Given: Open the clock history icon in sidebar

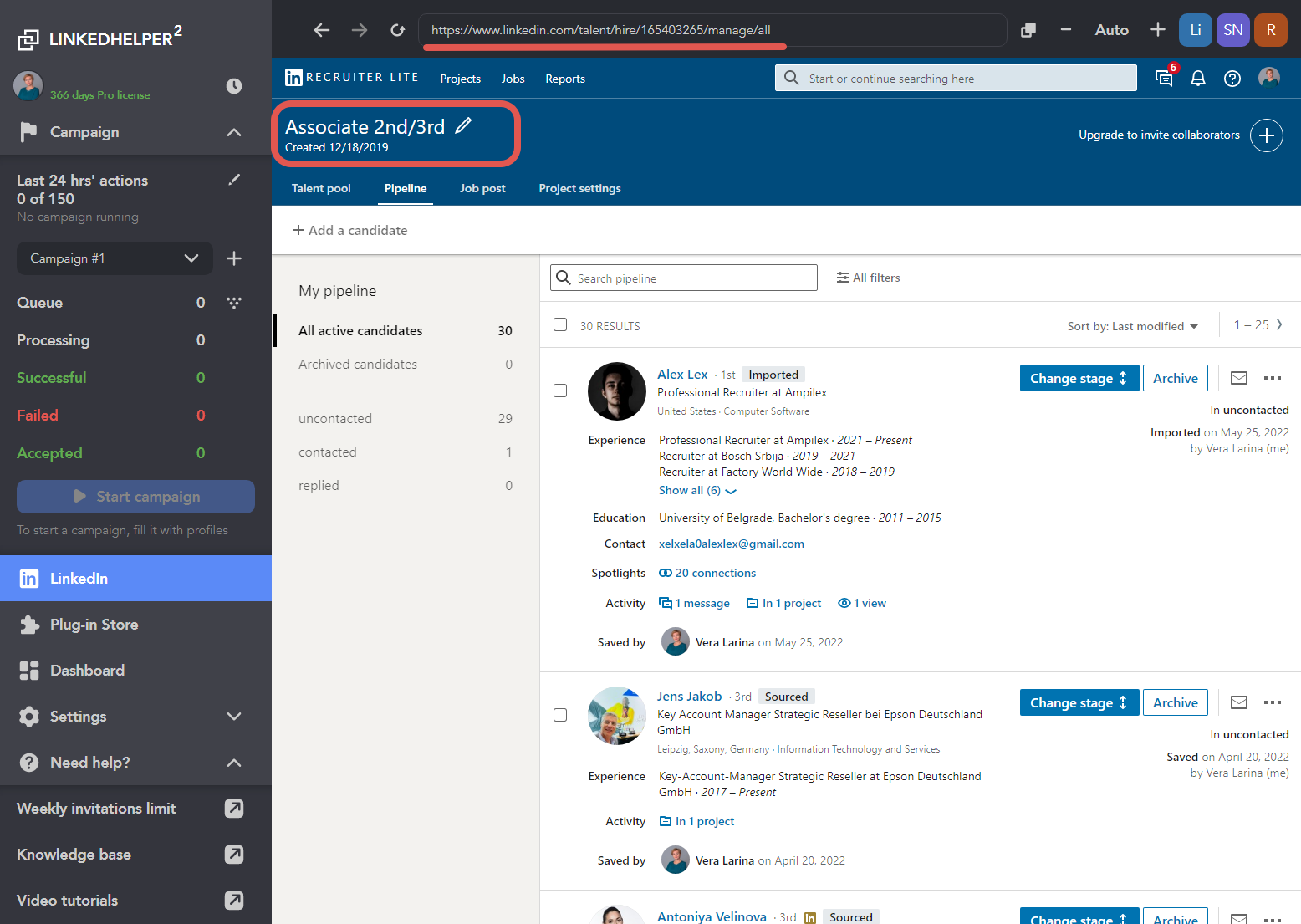Looking at the screenshot, I should (234, 86).
